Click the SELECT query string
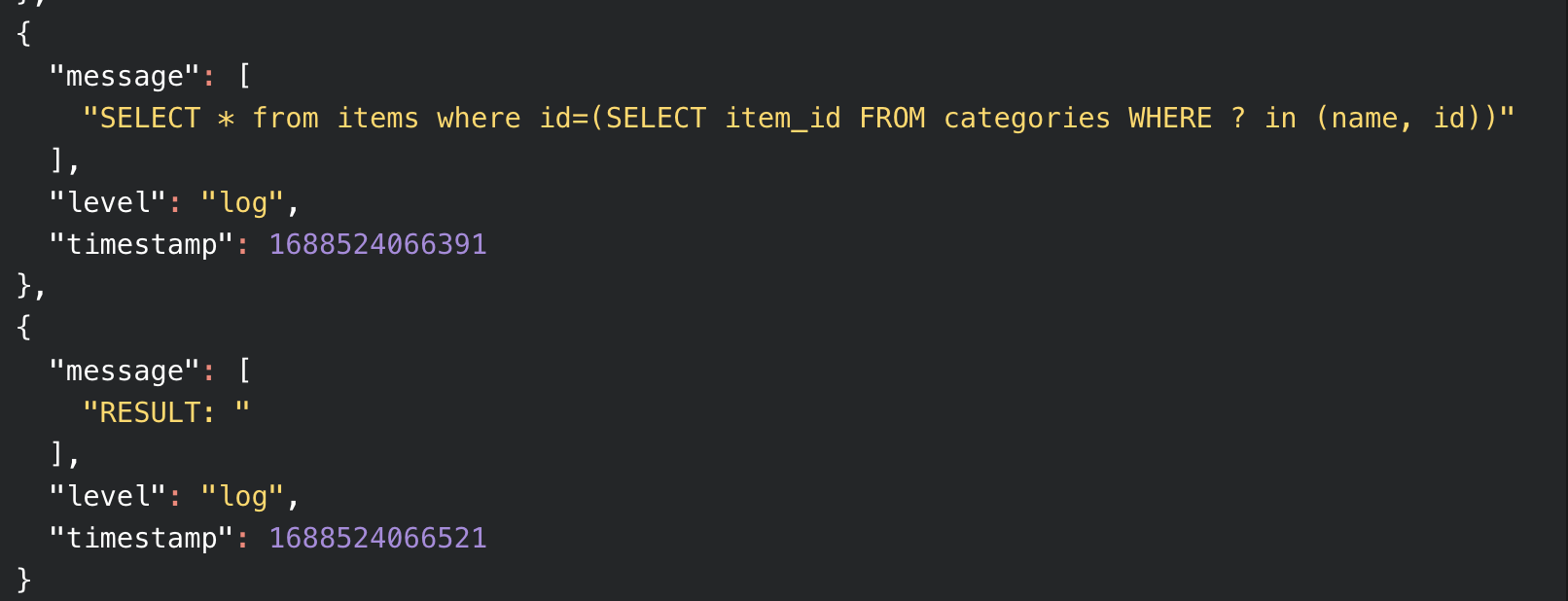Screen dimensions: 1568x601 [x=798, y=119]
